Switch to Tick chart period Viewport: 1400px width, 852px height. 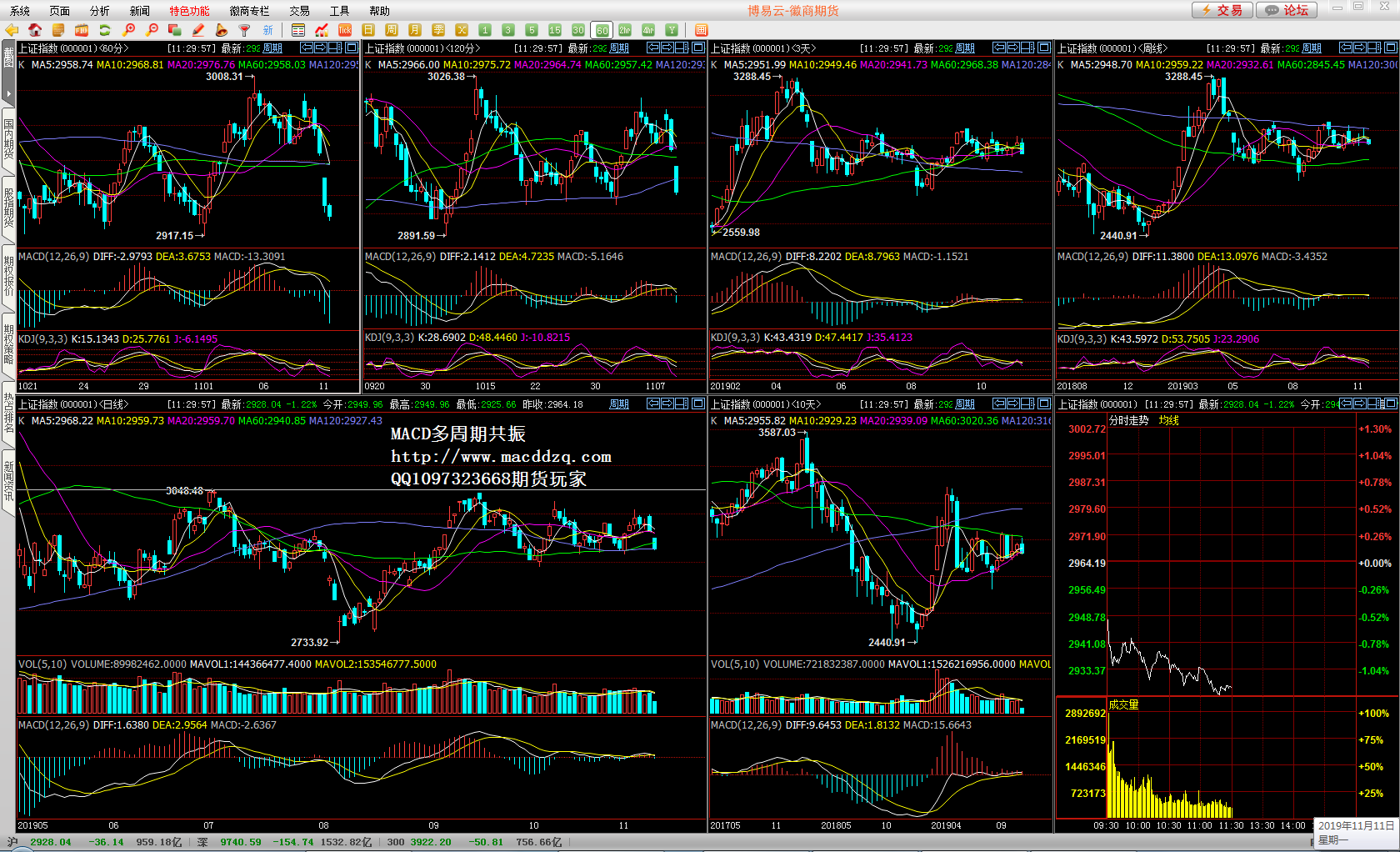(x=345, y=30)
